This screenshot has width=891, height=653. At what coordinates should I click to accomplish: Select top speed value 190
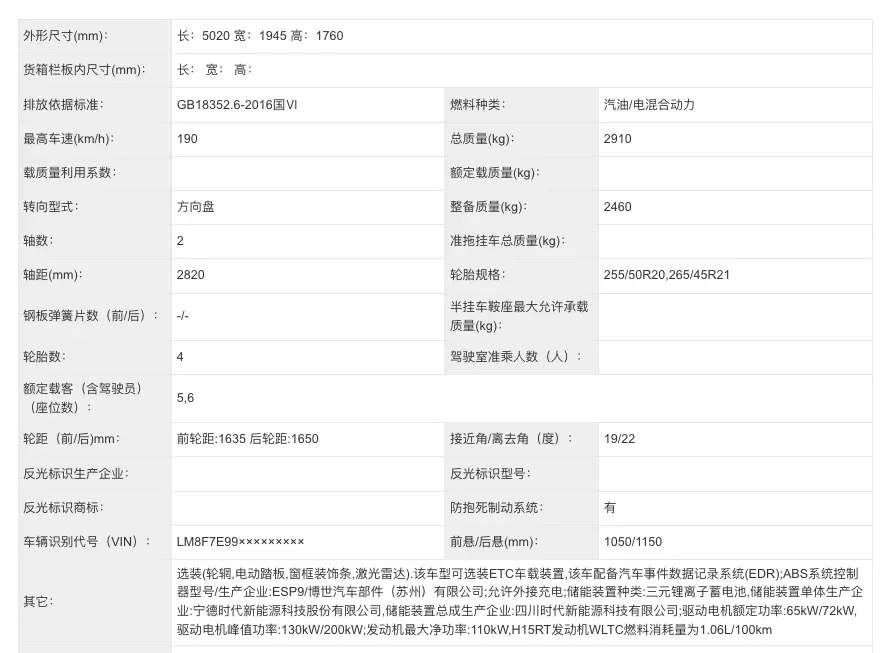(187, 139)
